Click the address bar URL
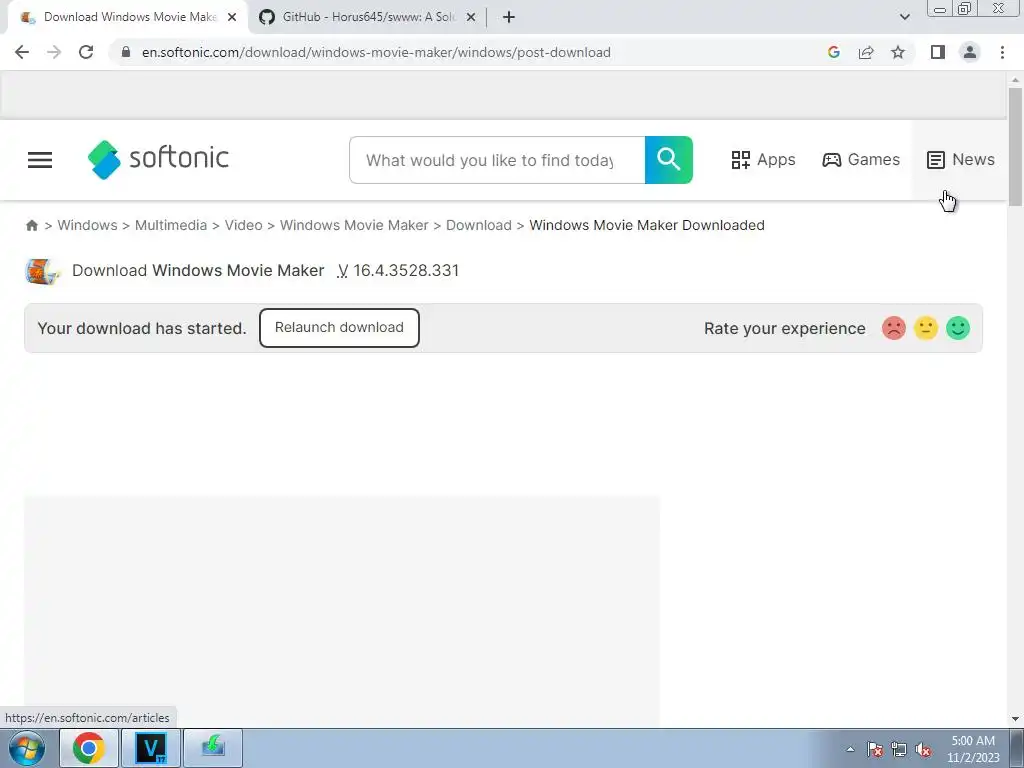Viewport: 1024px width, 768px height. pos(376,52)
